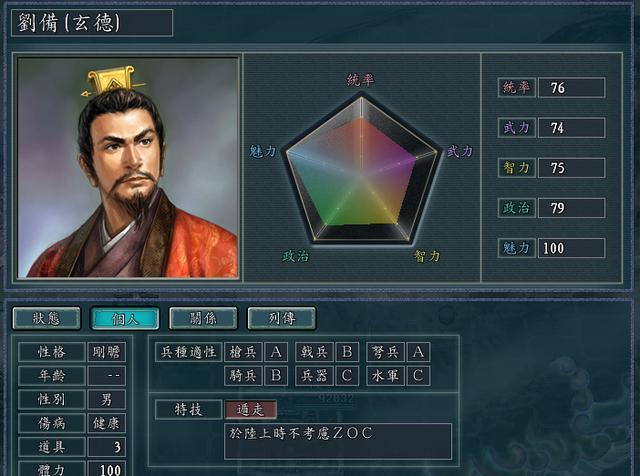Click the 水軍 aptitude grade C

(418, 376)
